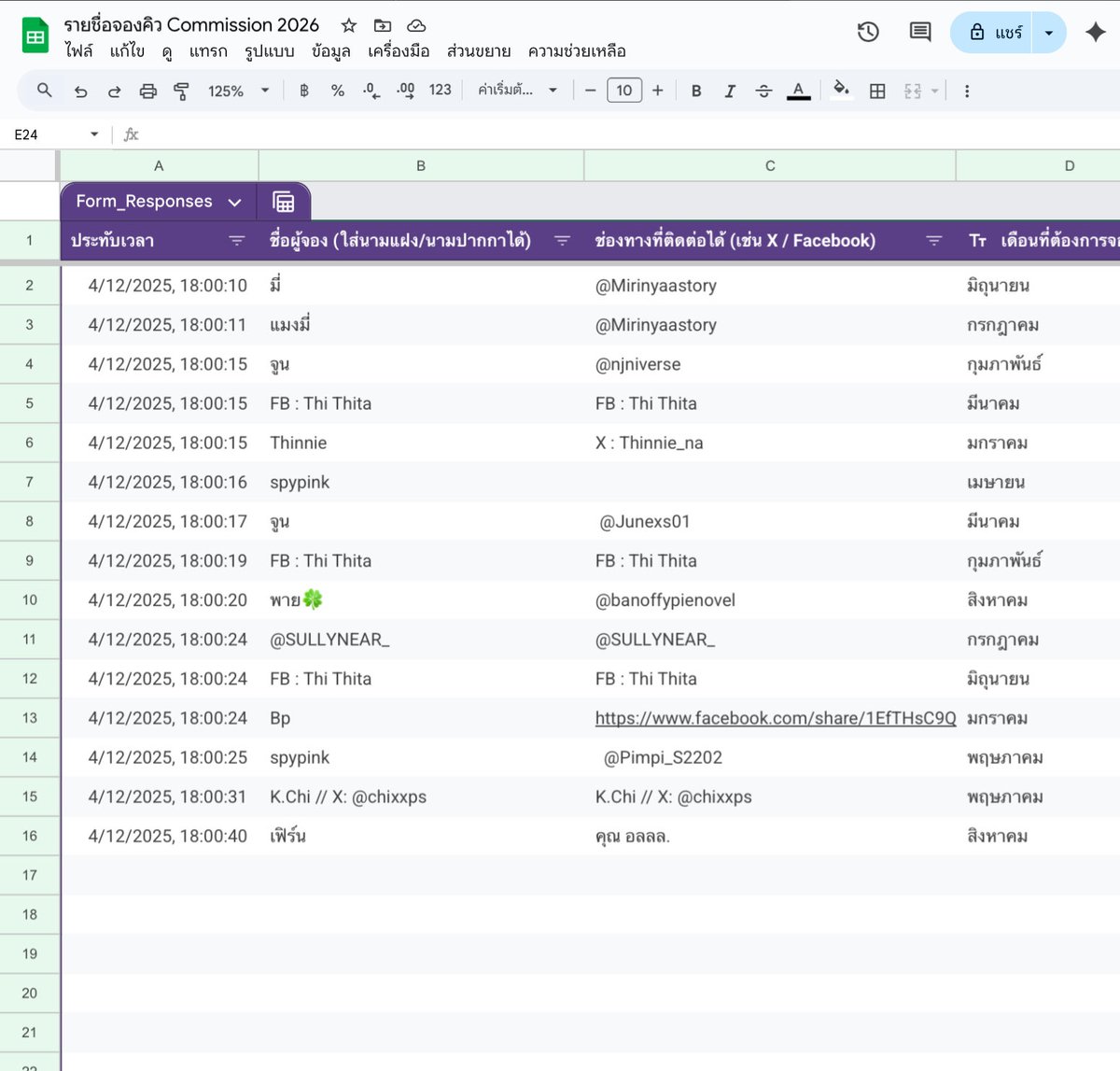Viewport: 1120px width, 1071px height.
Task: Open merge cells dropdown arrow
Action: click(x=935, y=91)
